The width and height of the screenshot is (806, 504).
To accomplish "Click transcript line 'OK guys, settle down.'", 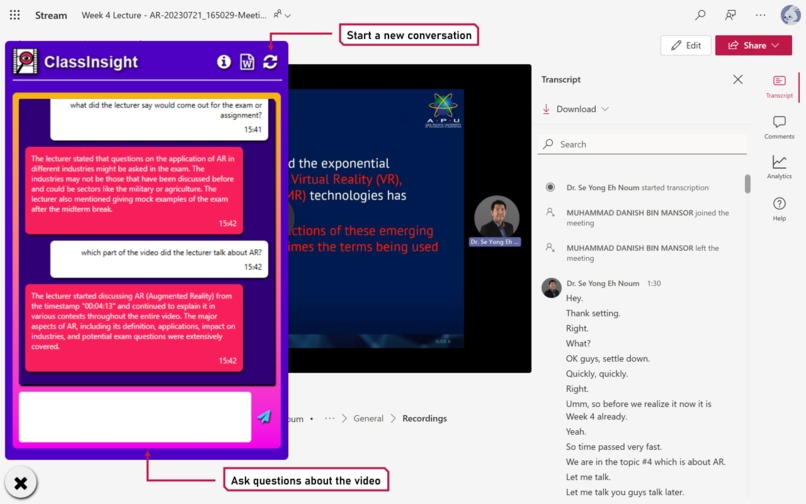I will click(608, 358).
